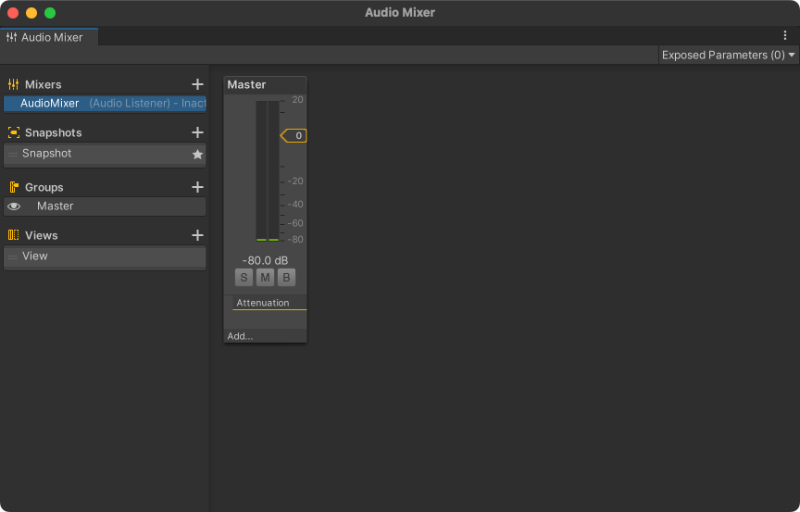This screenshot has height=512, width=800.
Task: Open the three-dot panel options menu
Action: 785,35
